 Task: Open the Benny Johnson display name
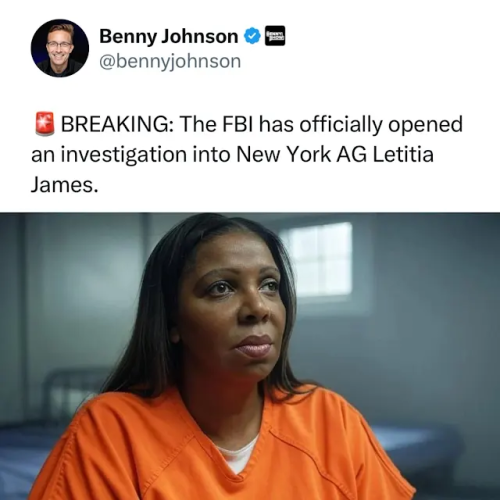pos(169,36)
